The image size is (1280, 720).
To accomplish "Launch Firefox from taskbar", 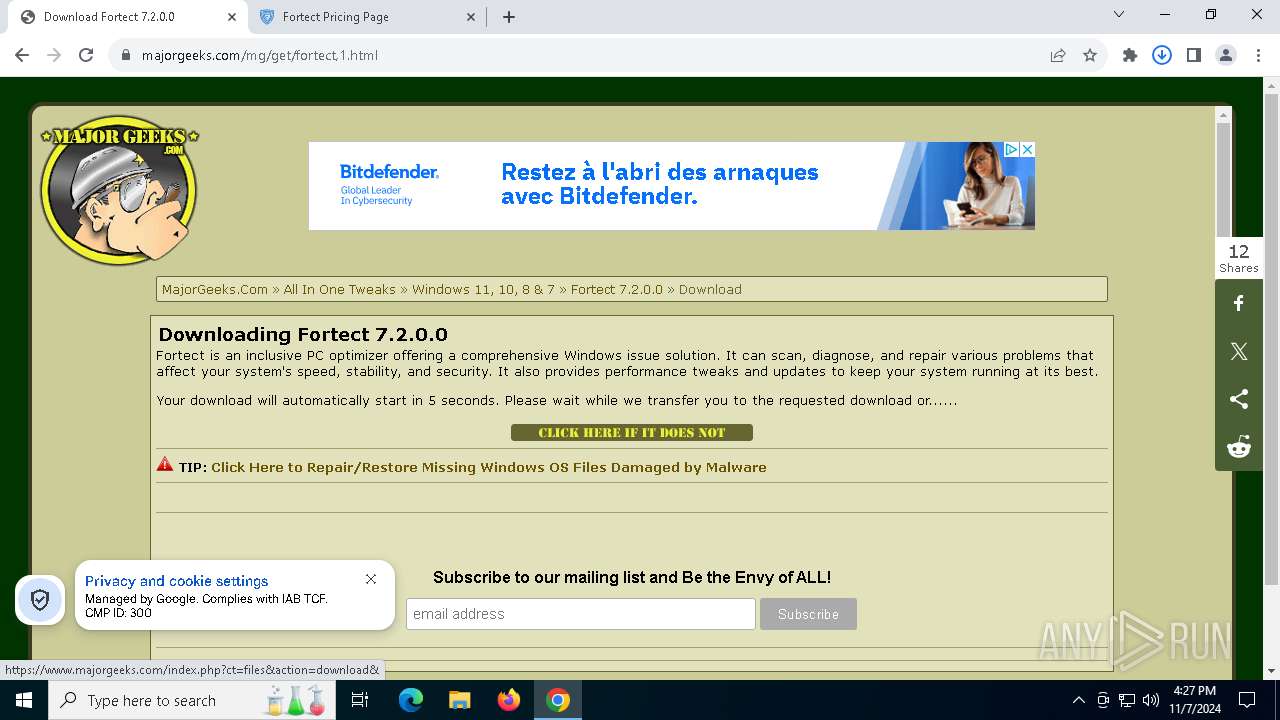I will (508, 700).
